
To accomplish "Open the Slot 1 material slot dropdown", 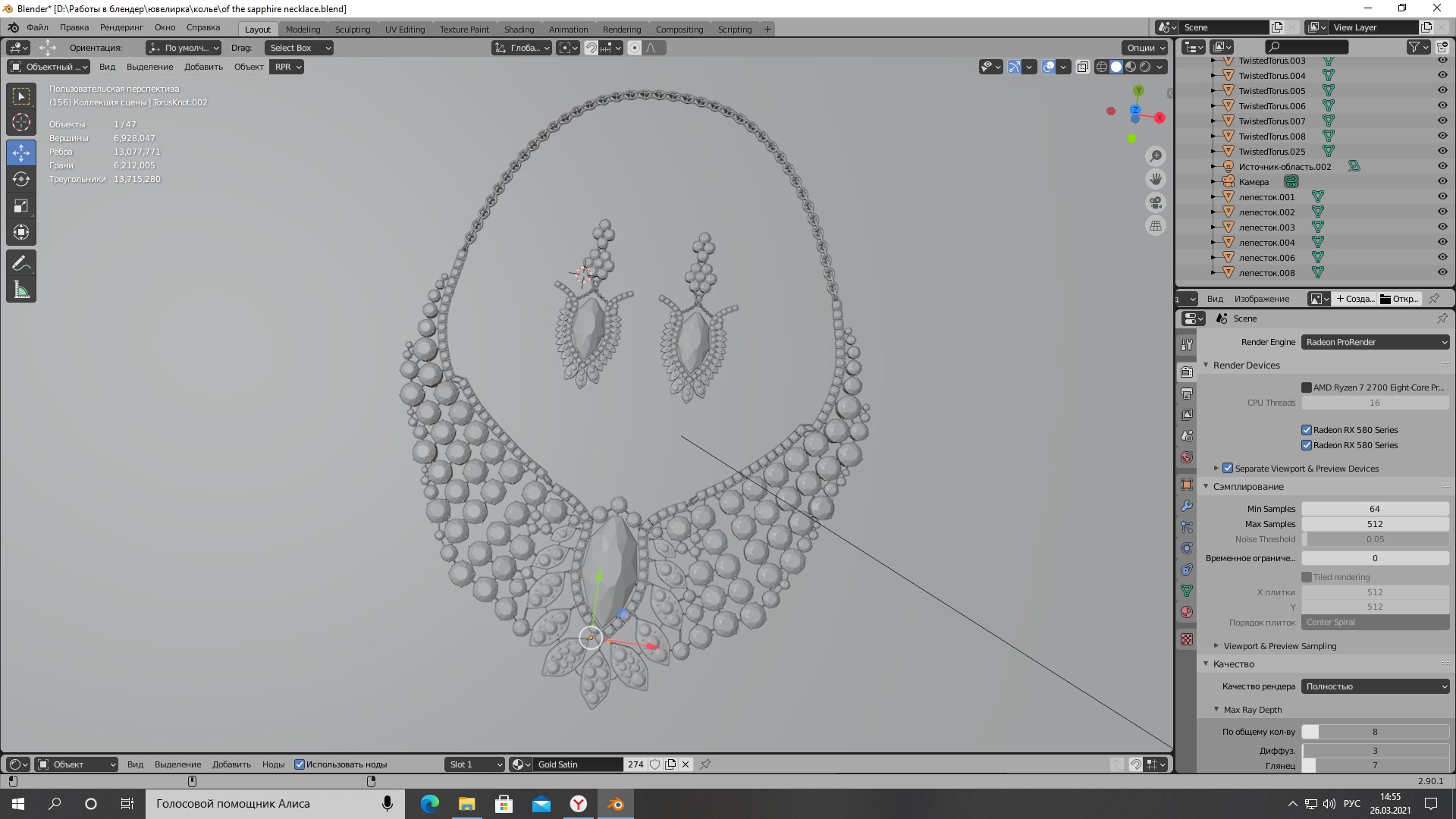I will [x=475, y=764].
